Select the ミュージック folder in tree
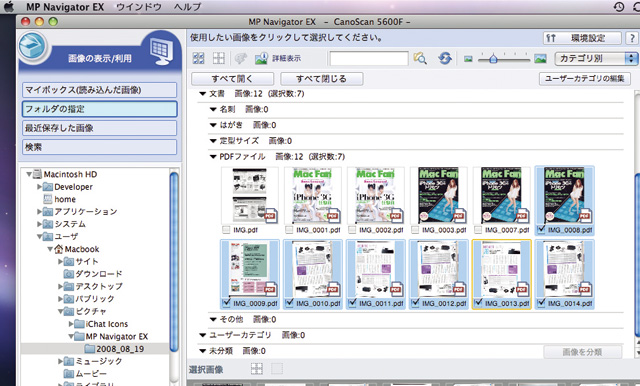Image resolution: width=640 pixels, height=386 pixels. [x=93, y=362]
